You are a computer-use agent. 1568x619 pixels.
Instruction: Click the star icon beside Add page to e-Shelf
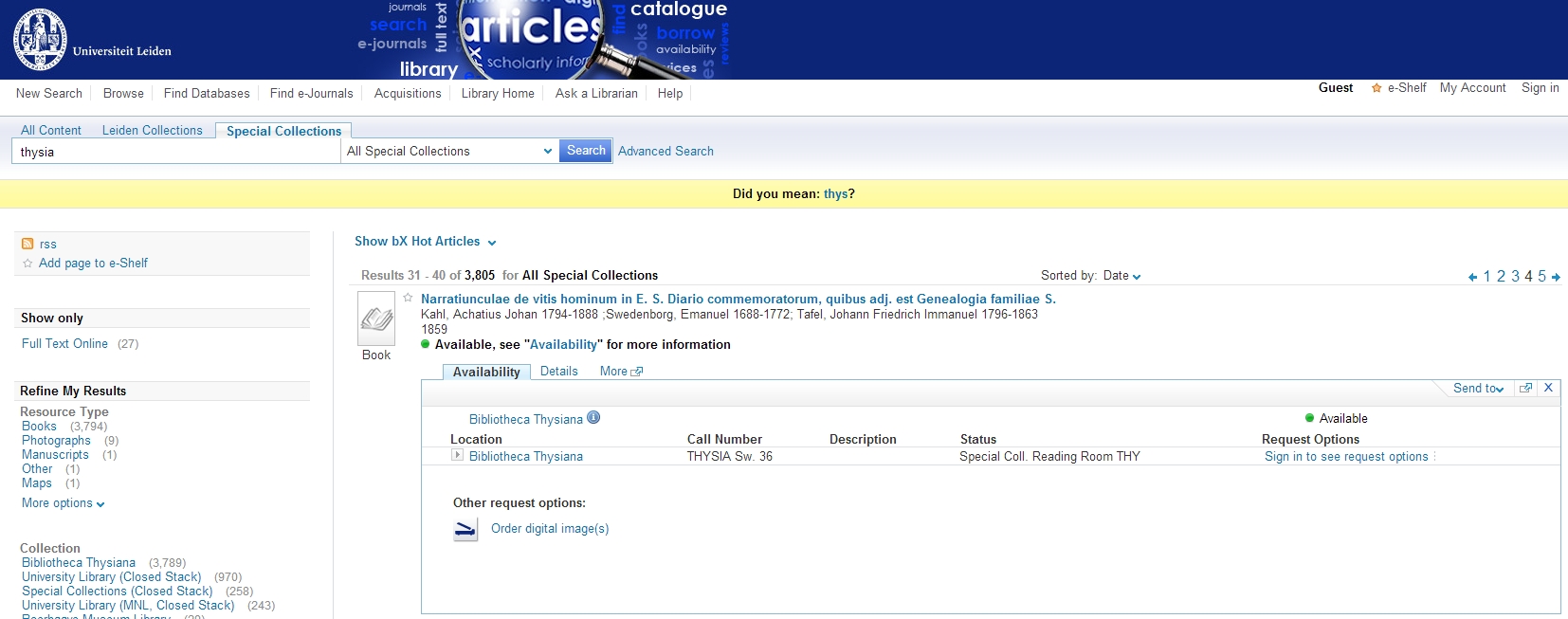pyautogui.click(x=27, y=264)
